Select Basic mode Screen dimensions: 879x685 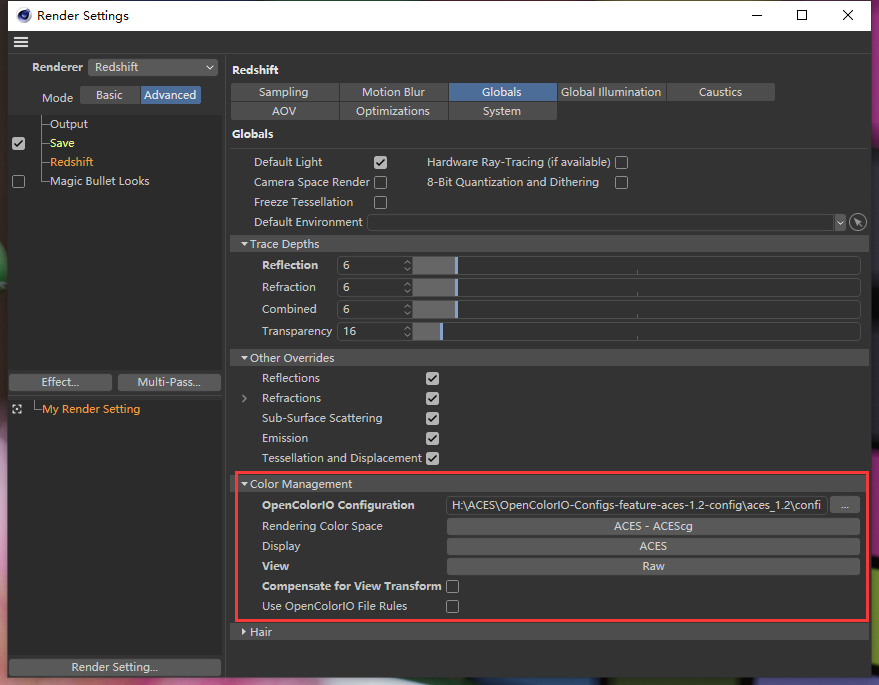tap(109, 95)
